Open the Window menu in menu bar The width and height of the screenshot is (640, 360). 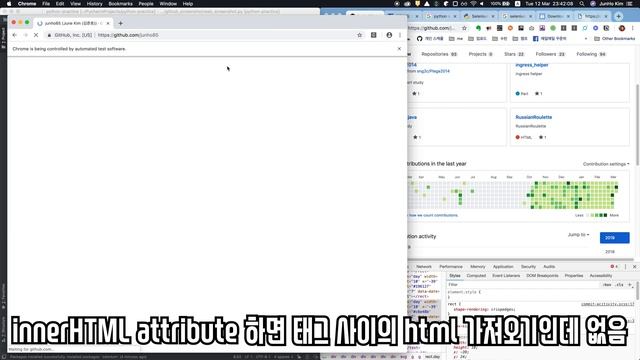[168, 4]
